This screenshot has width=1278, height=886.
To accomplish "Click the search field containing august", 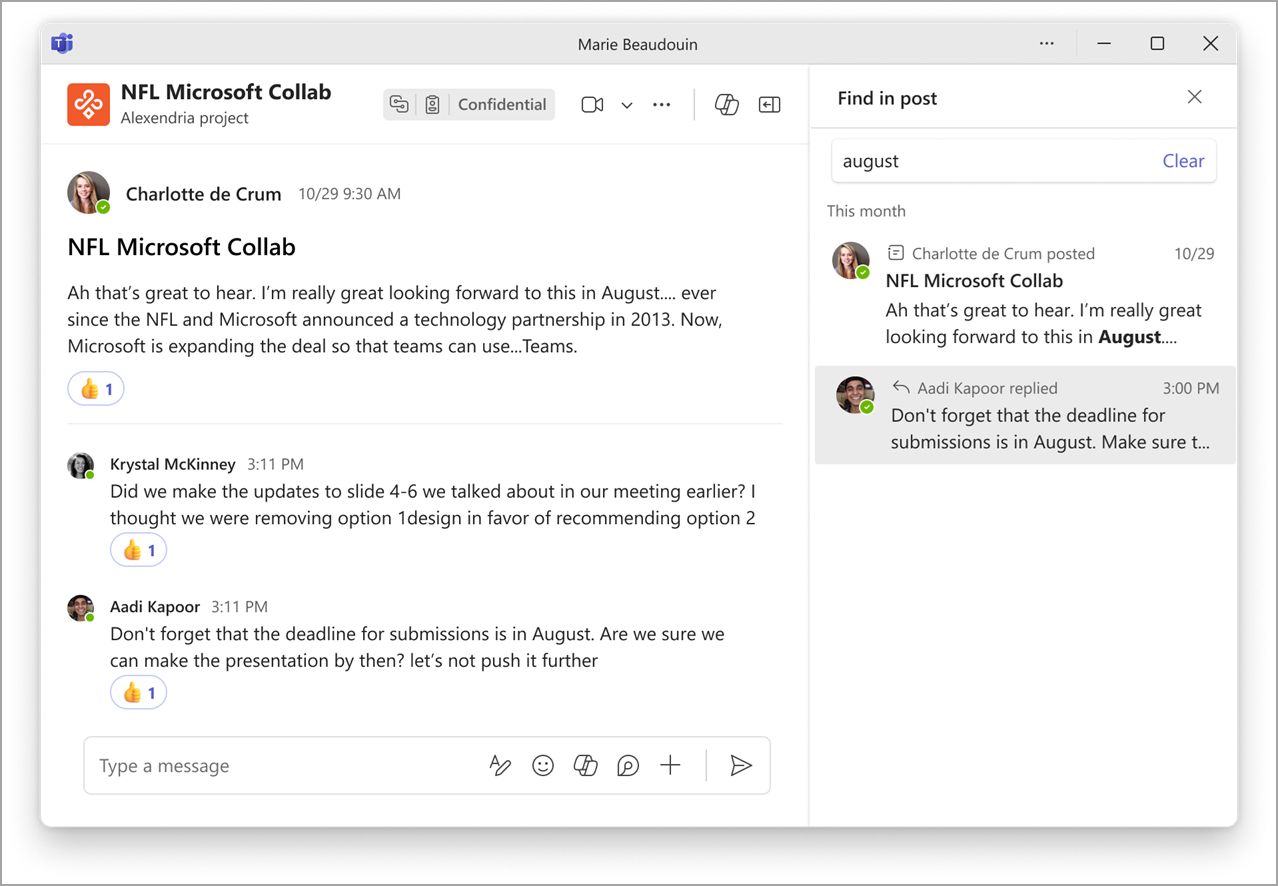I will tap(1024, 161).
